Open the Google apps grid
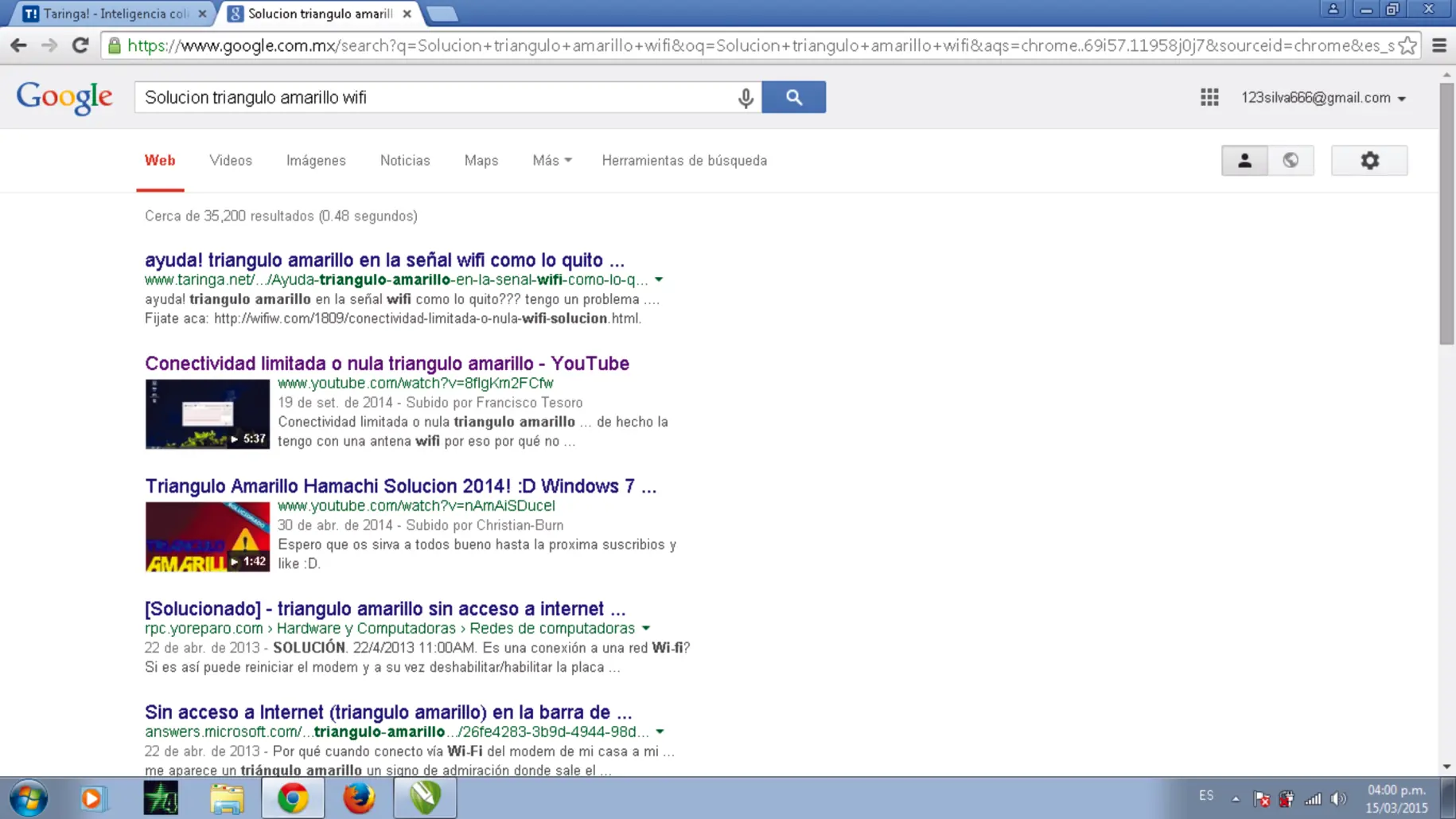Screen dimensions: 1456x819 1209,97
